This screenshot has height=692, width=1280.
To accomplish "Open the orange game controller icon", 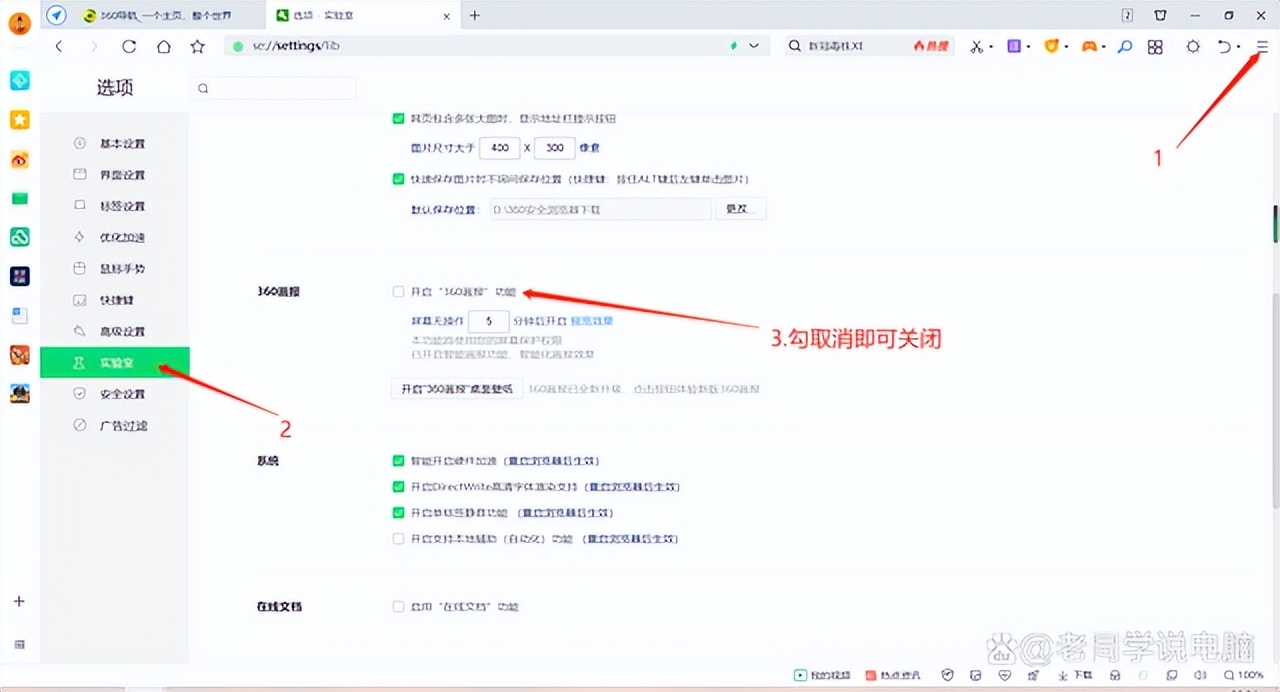I will pyautogui.click(x=1089, y=46).
